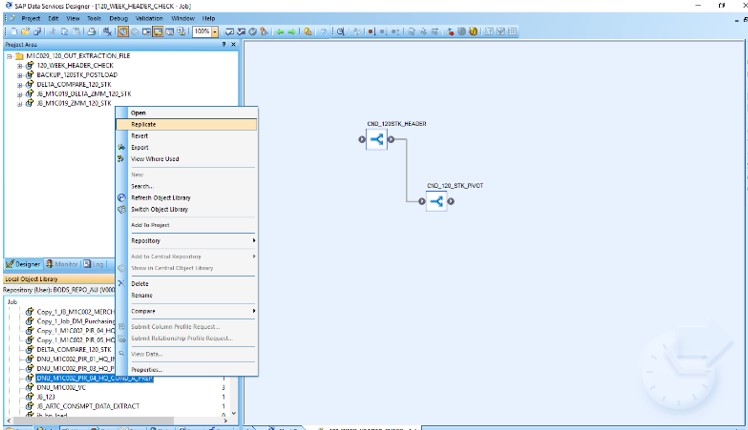This screenshot has width=748, height=430.
Task: Click the Switch Object Library icon
Action: (x=121, y=210)
